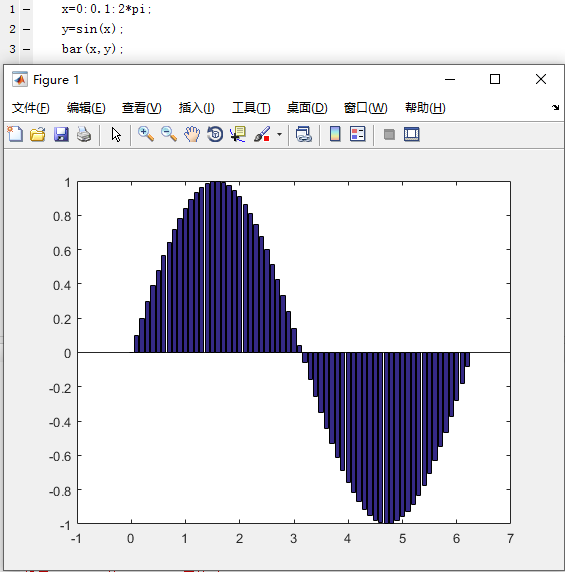This screenshot has width=565, height=572.
Task: Toggle the Data Cursor tool
Action: point(238,134)
